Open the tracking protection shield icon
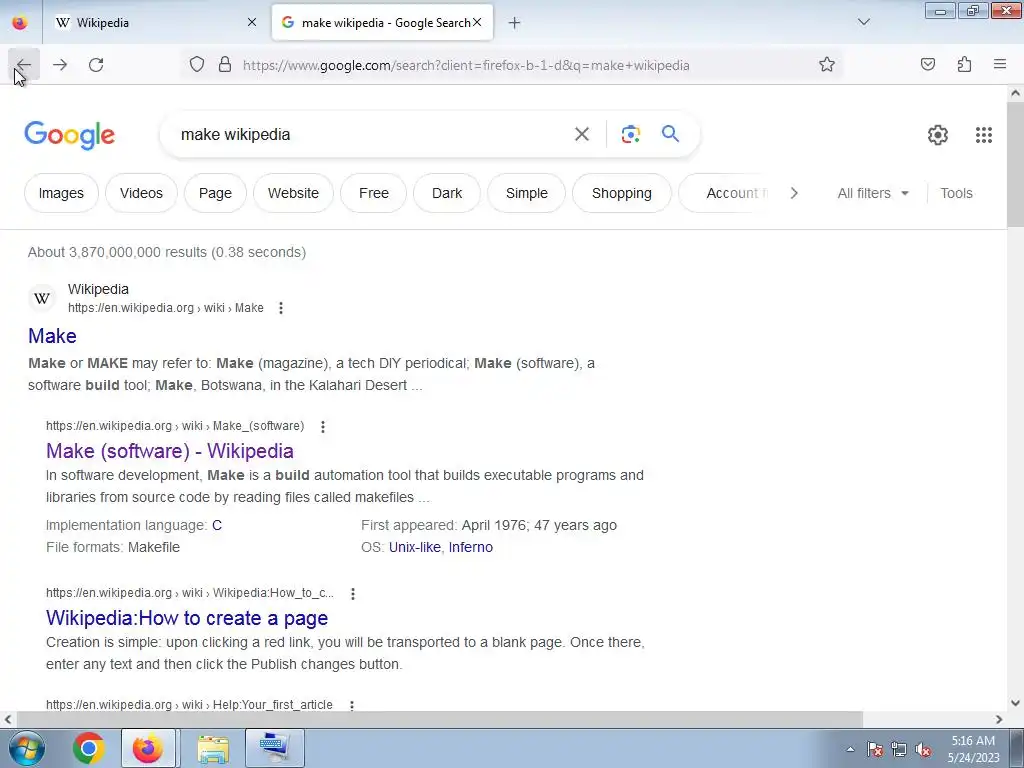 point(197,65)
